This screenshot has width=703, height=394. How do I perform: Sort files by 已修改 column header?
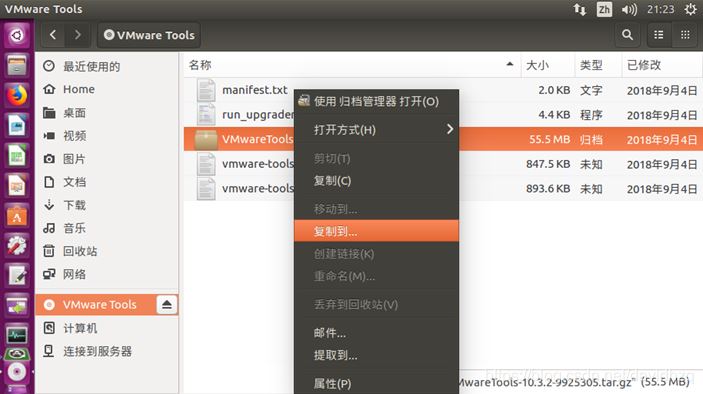tap(662, 65)
